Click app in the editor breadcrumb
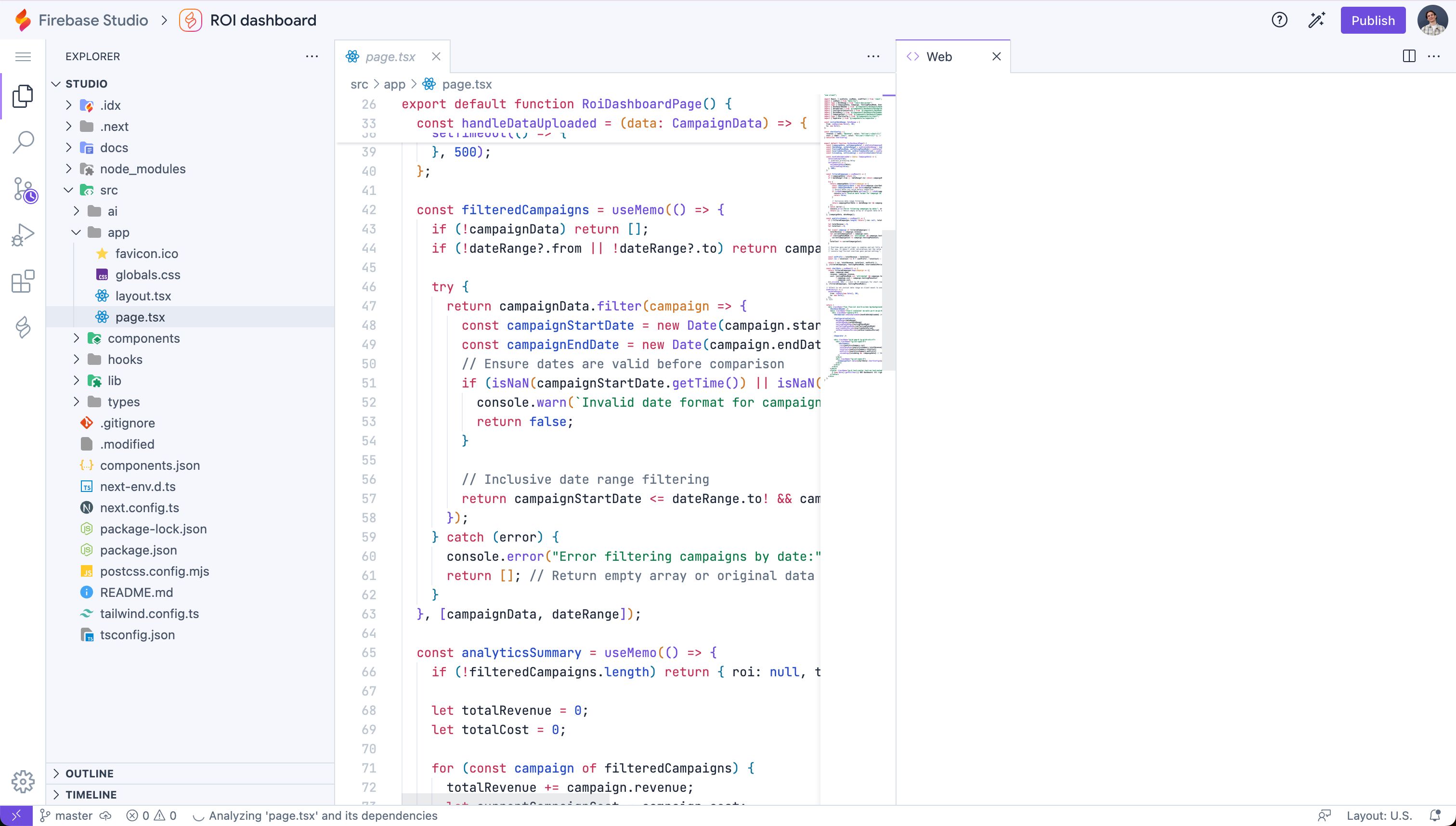Screen dimensions: 1456x826 (x=394, y=85)
